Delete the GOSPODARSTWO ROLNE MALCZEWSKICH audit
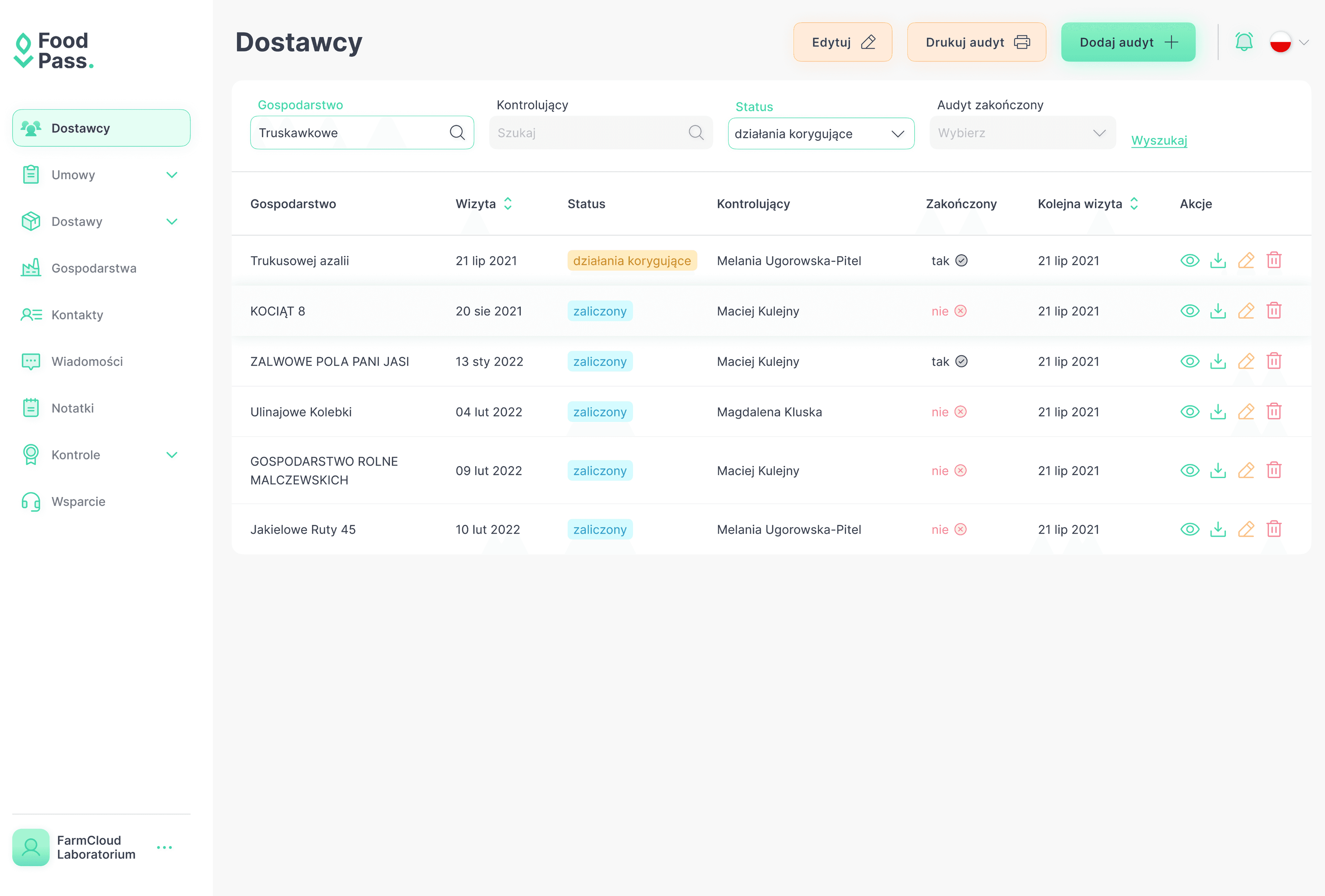 (x=1274, y=470)
